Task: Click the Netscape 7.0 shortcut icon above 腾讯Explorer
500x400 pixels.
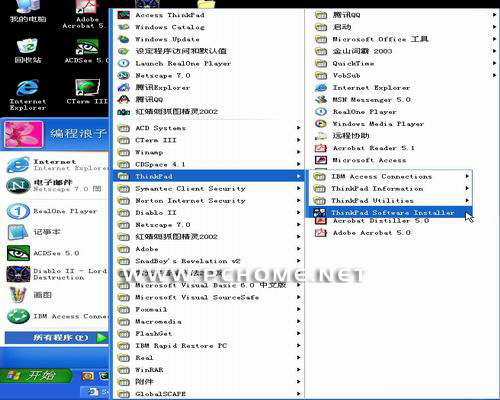Action: pos(123,75)
